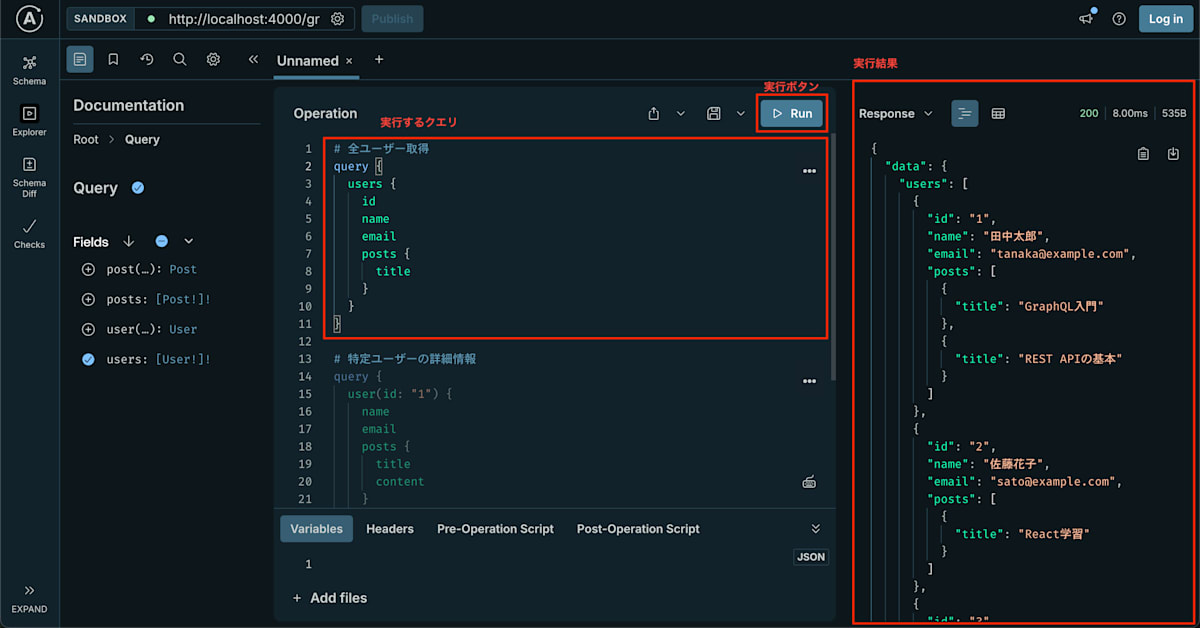Copy the response to clipboard
1200x628 pixels.
(x=1143, y=153)
